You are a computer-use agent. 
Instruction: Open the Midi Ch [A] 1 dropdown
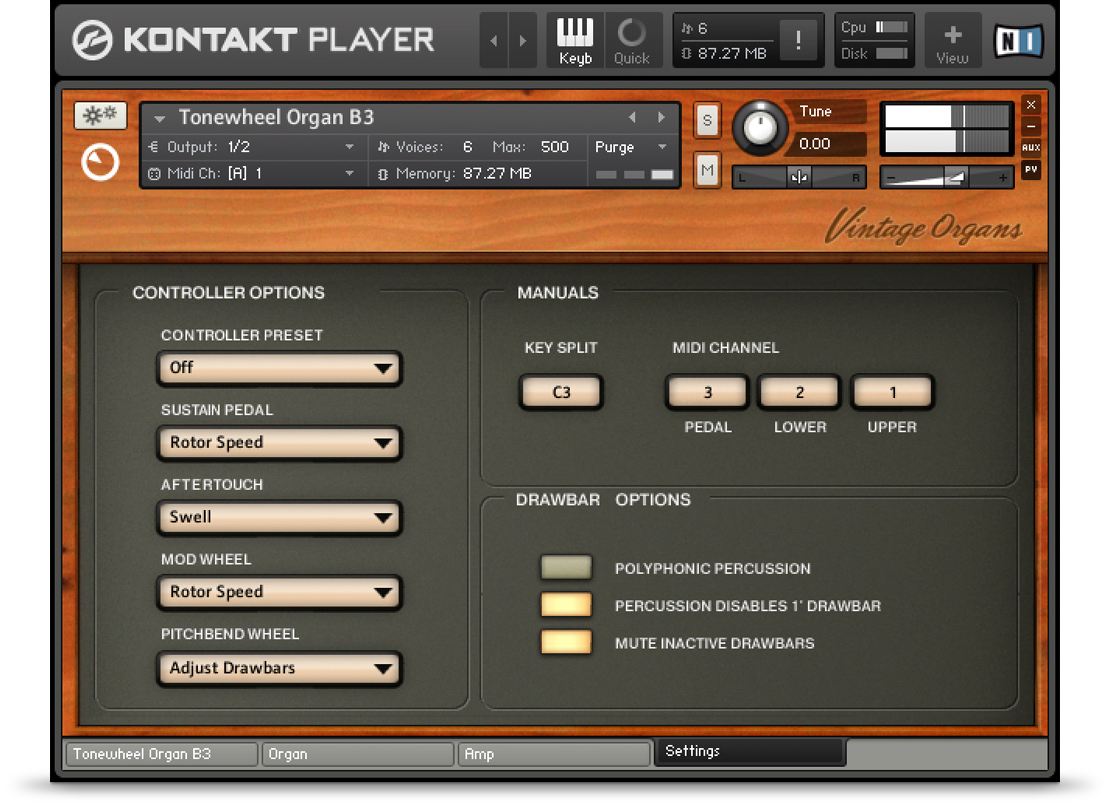255,173
